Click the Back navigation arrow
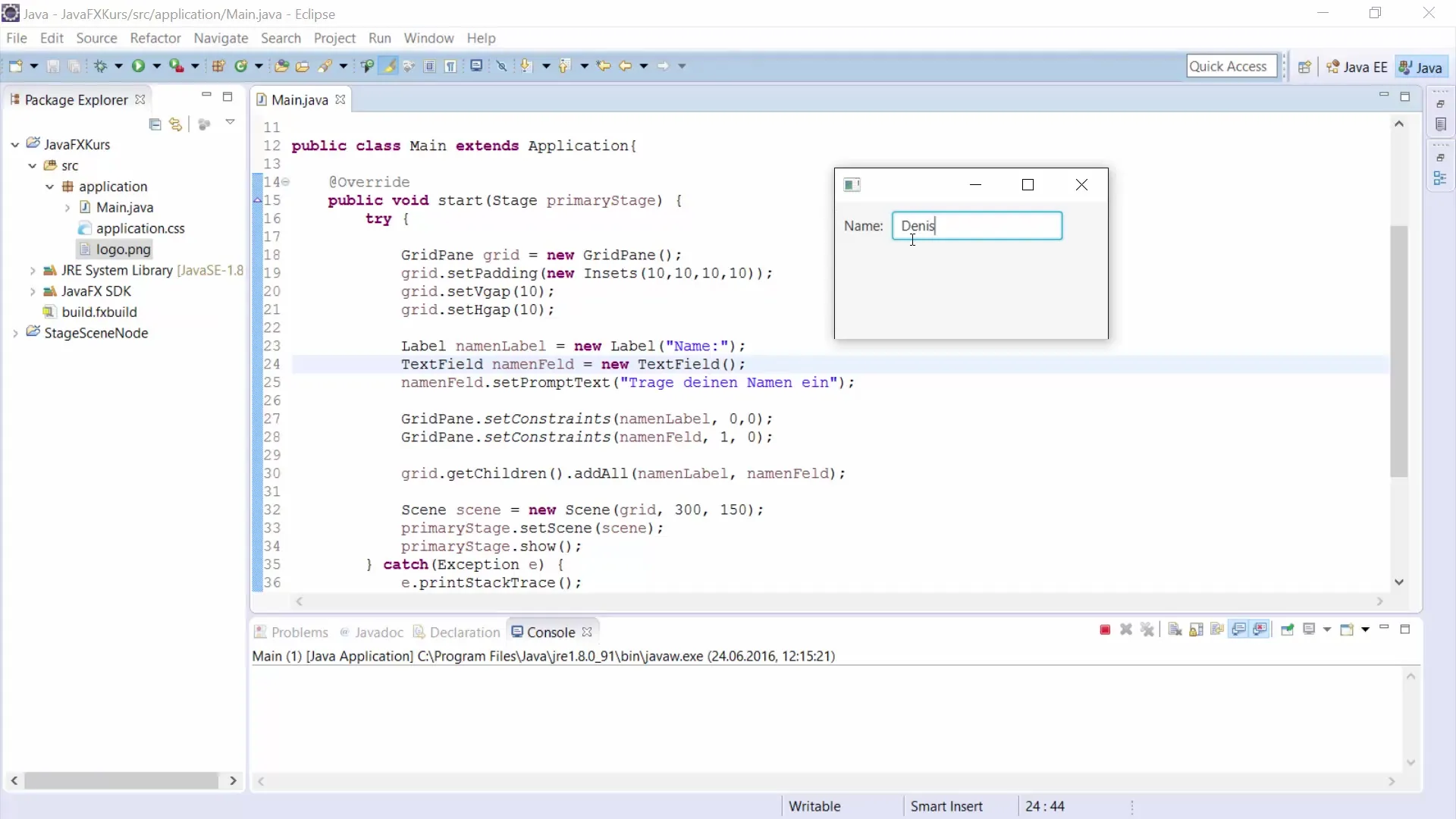This screenshot has width=1456, height=819. (x=626, y=66)
